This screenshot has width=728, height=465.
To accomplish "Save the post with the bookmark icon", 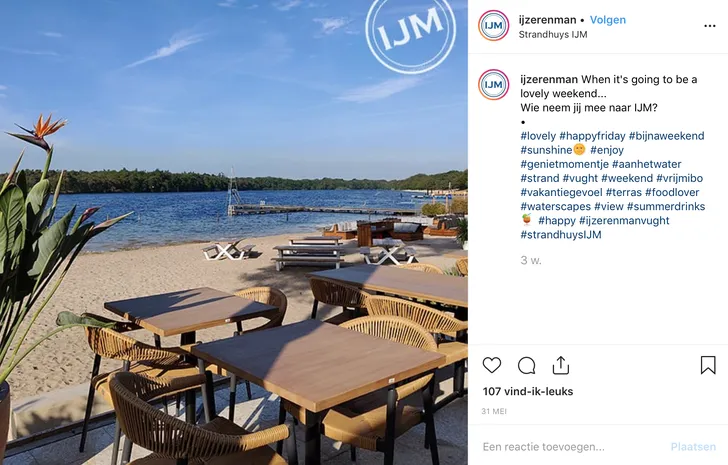I will (708, 365).
